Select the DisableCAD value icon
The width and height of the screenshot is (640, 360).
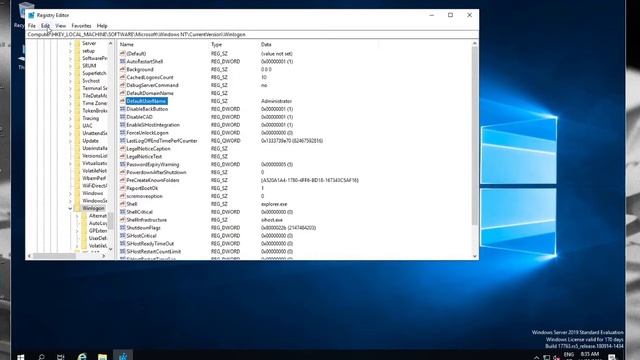click(x=122, y=117)
